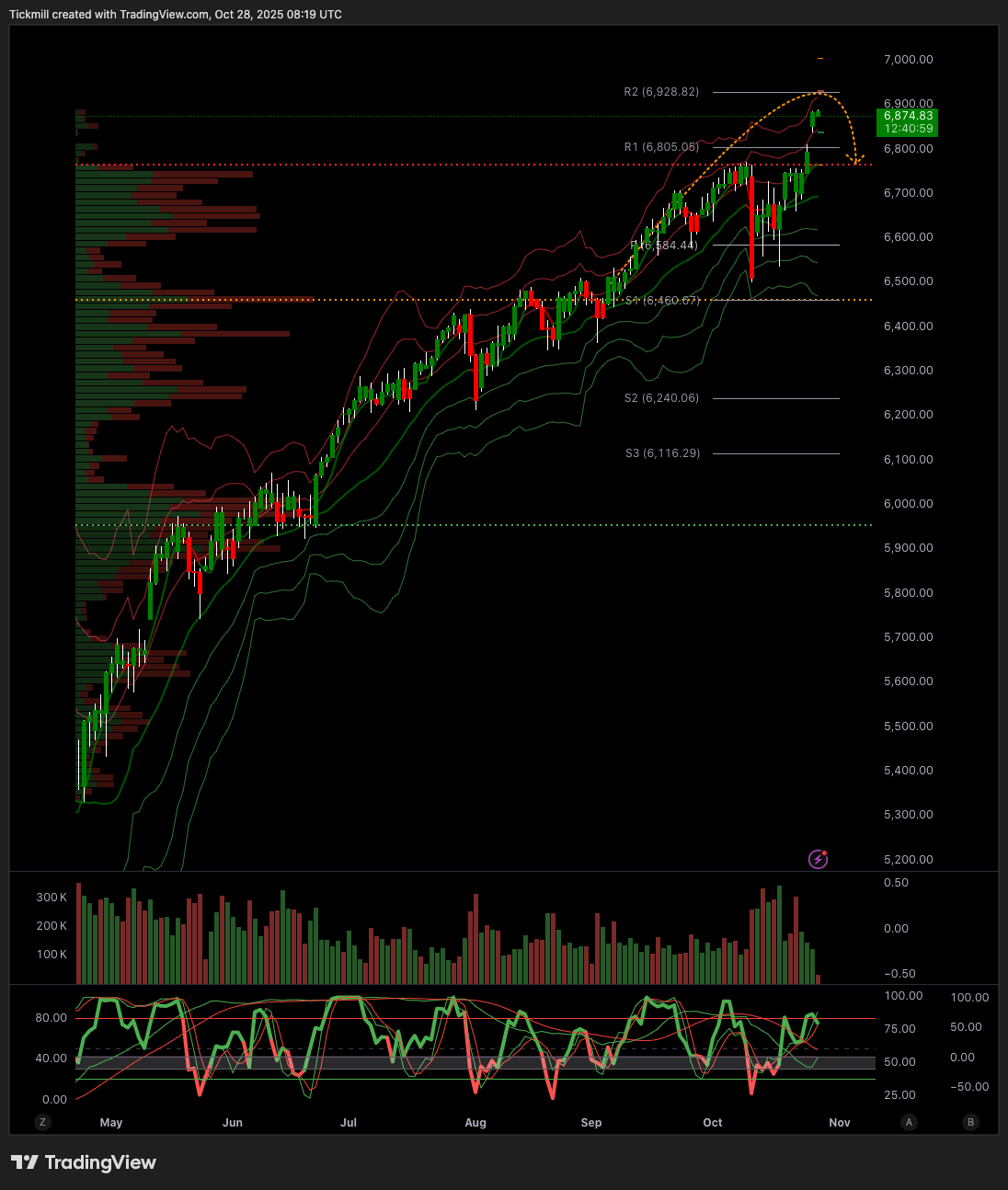Click the TradingView logo
This screenshot has width=1008, height=1190.
pos(84,1162)
